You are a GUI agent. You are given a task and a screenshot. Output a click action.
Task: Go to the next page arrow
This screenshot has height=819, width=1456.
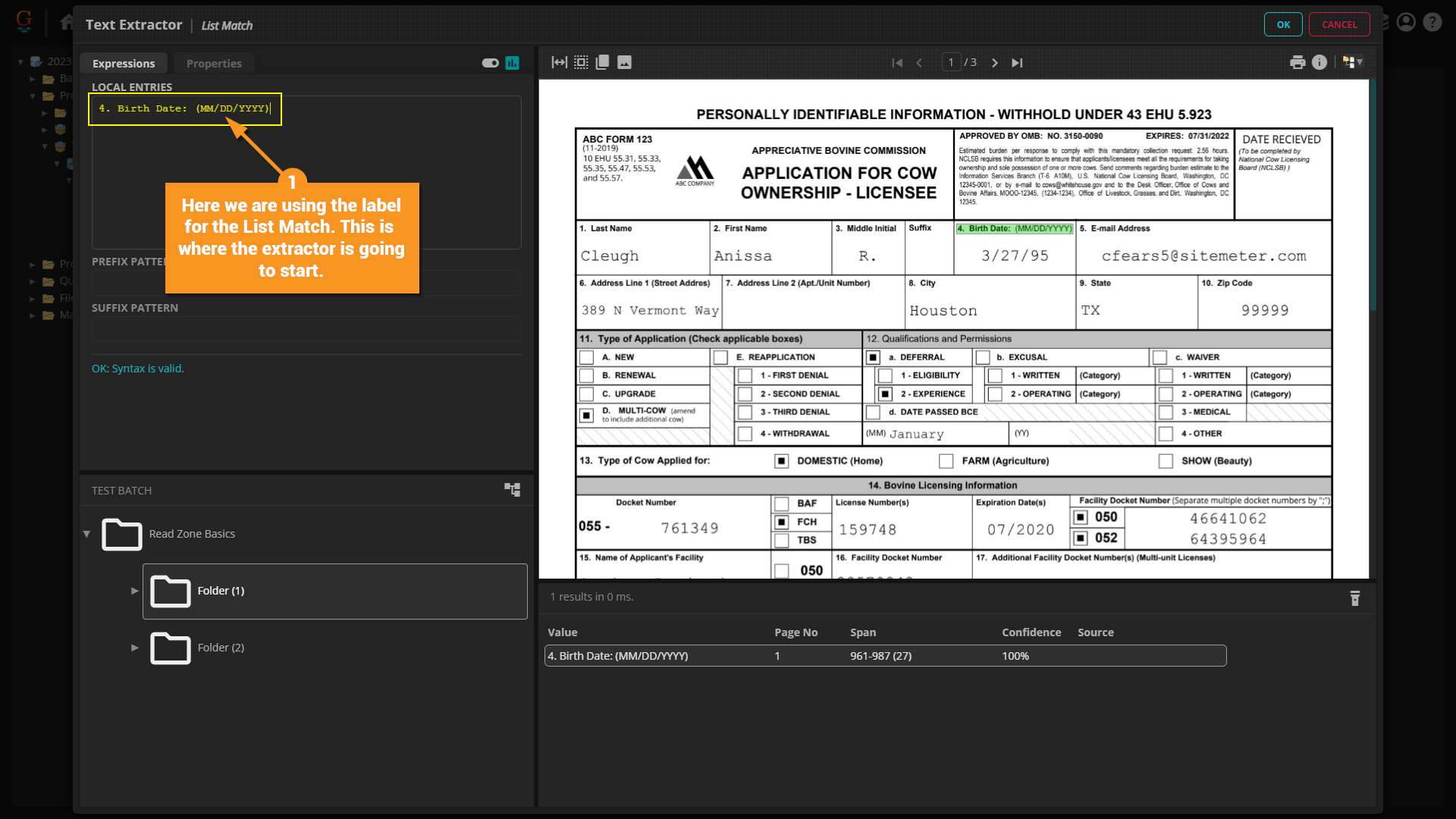click(995, 63)
